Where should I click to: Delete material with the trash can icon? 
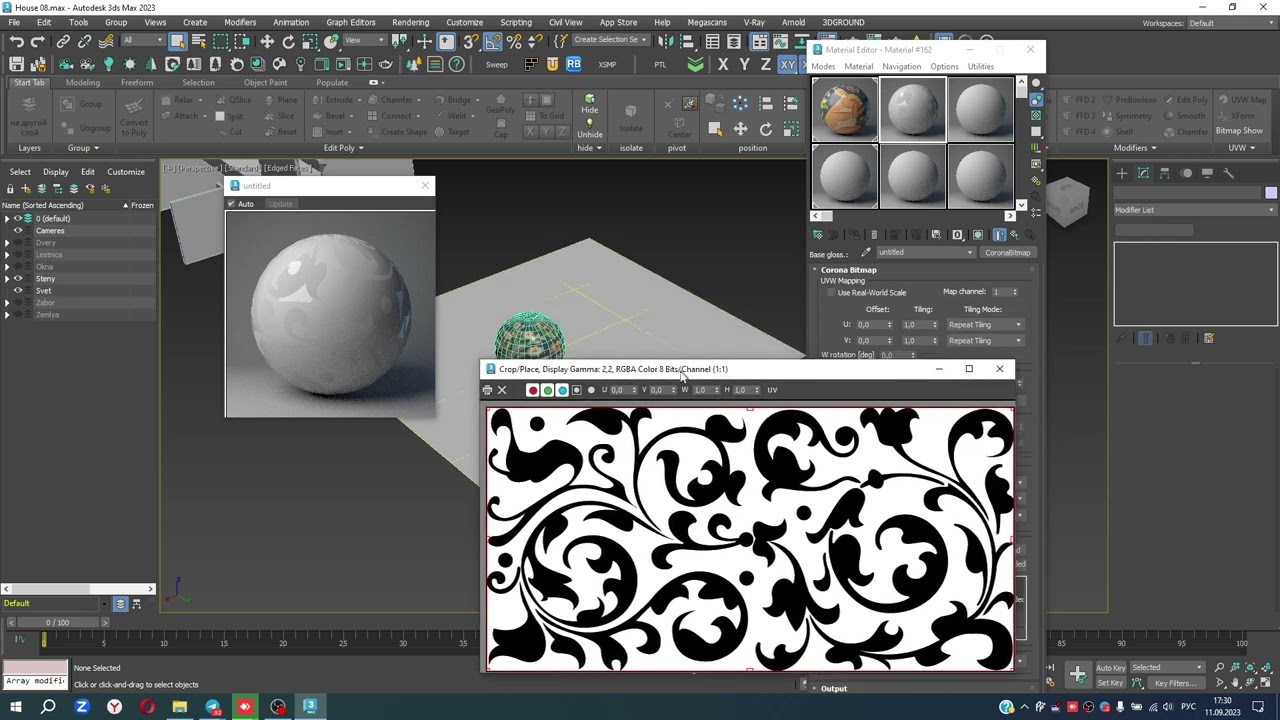874,235
